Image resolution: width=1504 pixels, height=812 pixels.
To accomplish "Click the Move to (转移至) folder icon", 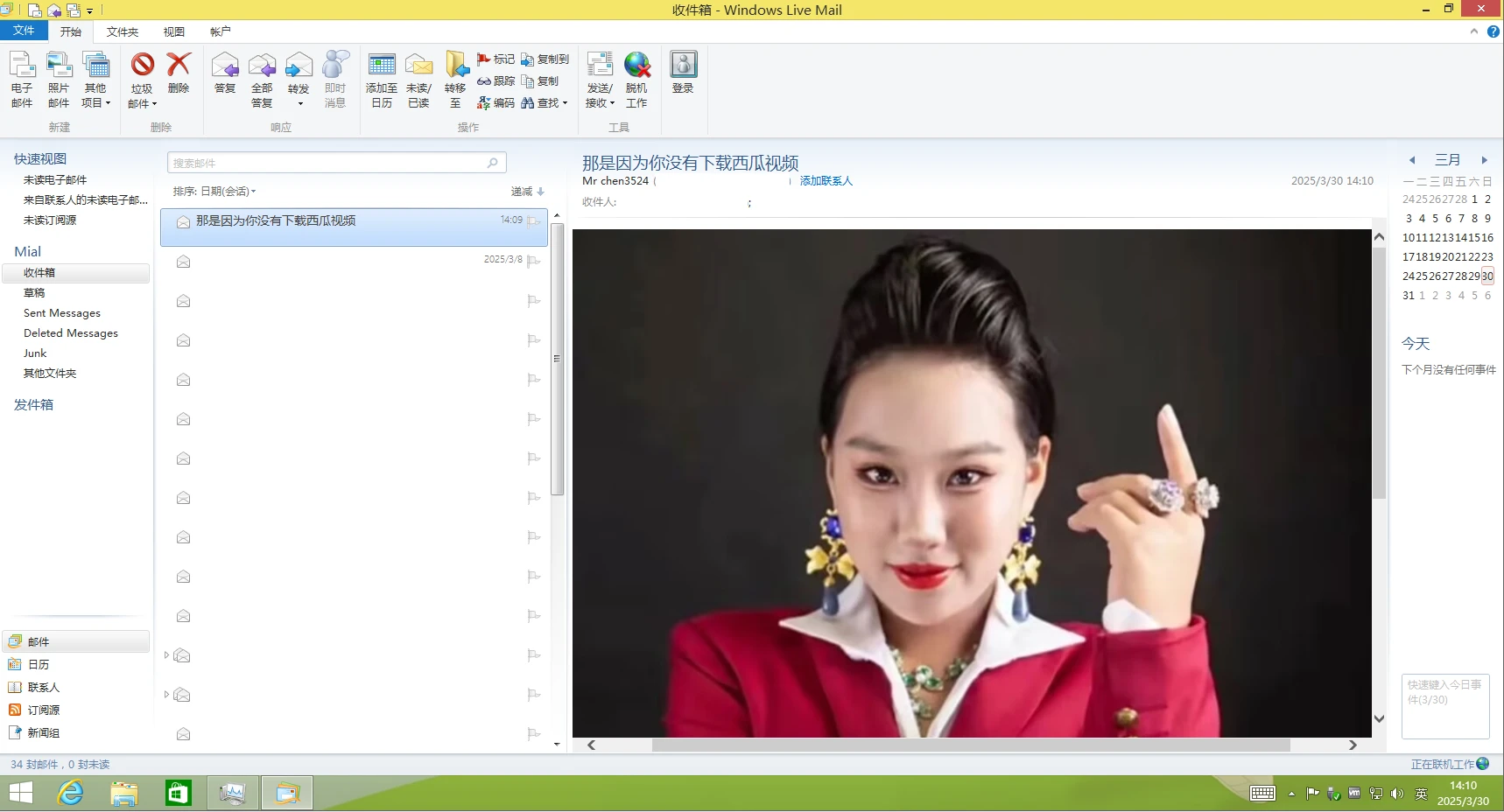I will [455, 66].
